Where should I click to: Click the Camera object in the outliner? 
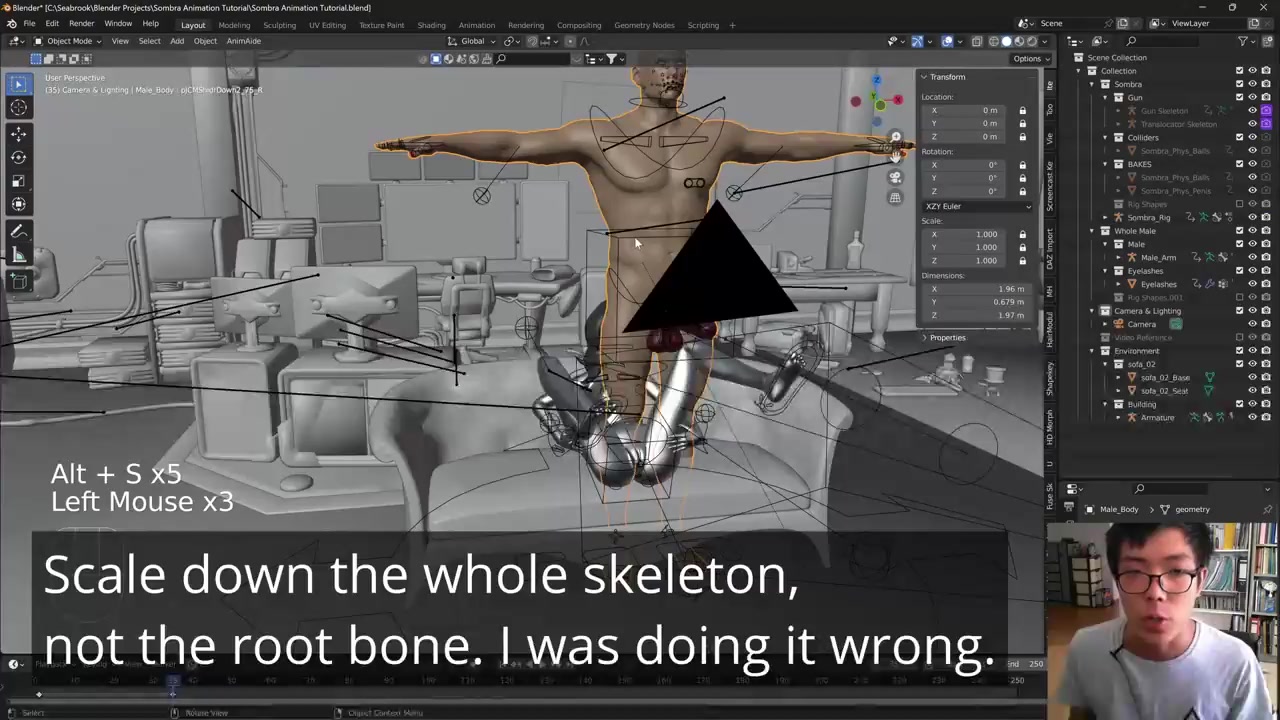coord(1141,324)
